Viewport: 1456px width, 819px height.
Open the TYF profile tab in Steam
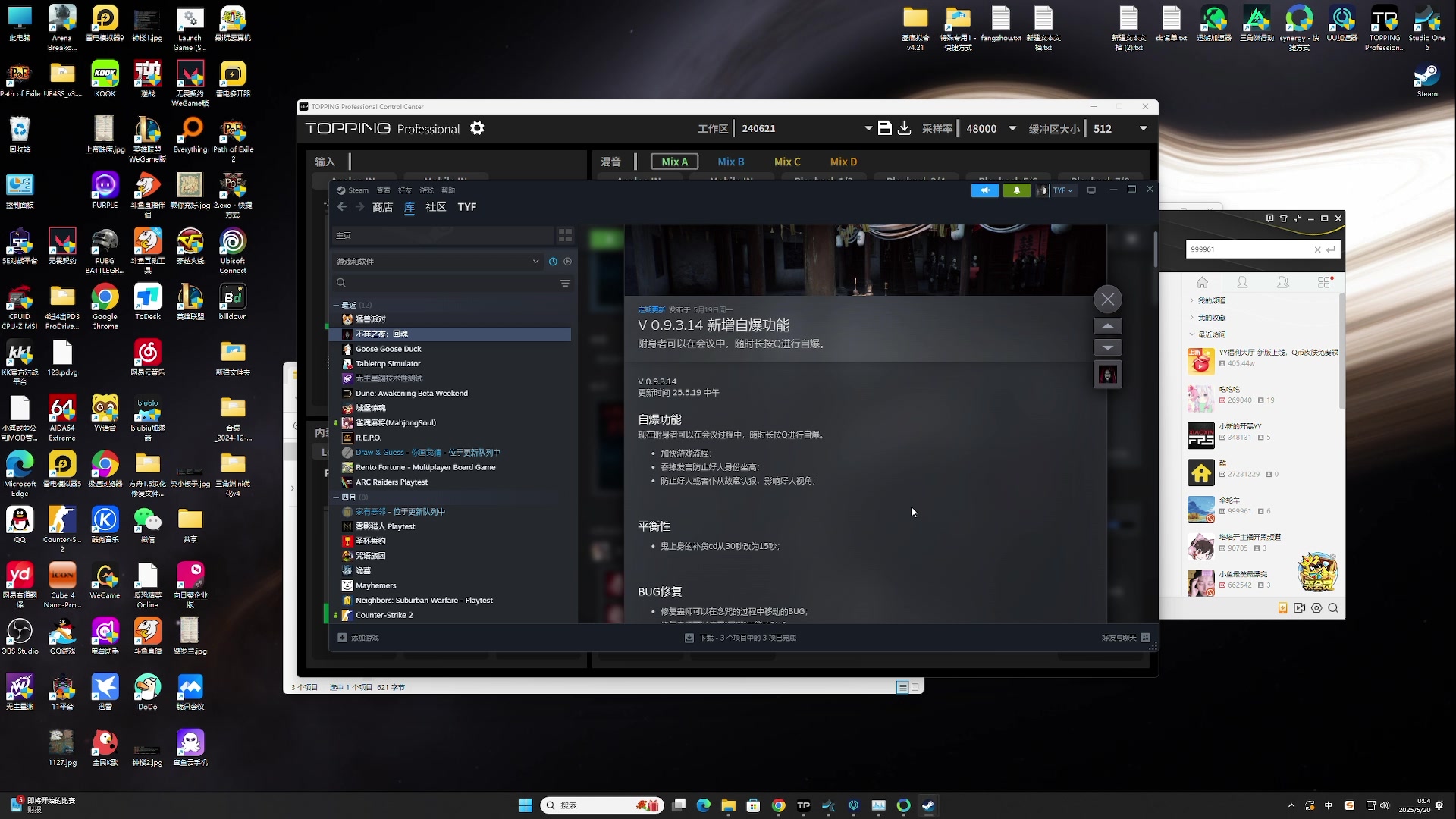click(467, 207)
